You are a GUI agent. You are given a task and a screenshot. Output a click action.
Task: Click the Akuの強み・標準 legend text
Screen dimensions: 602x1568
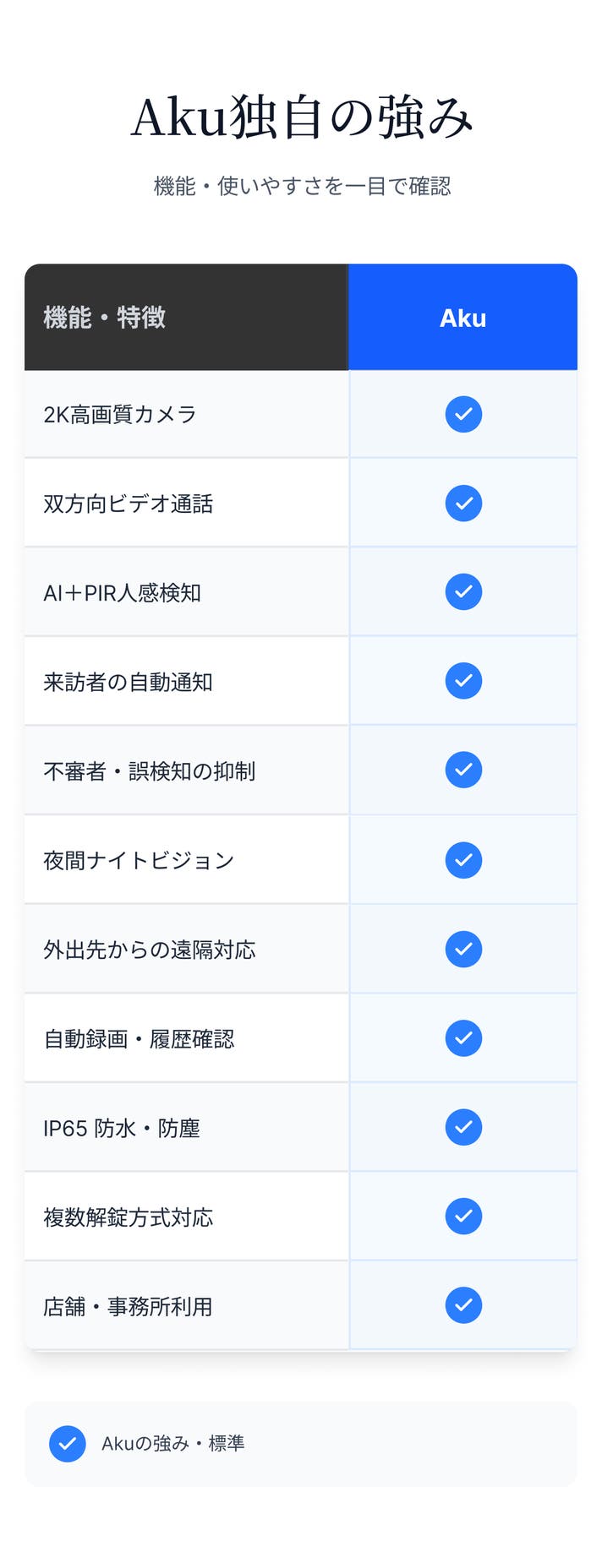pos(172,1444)
